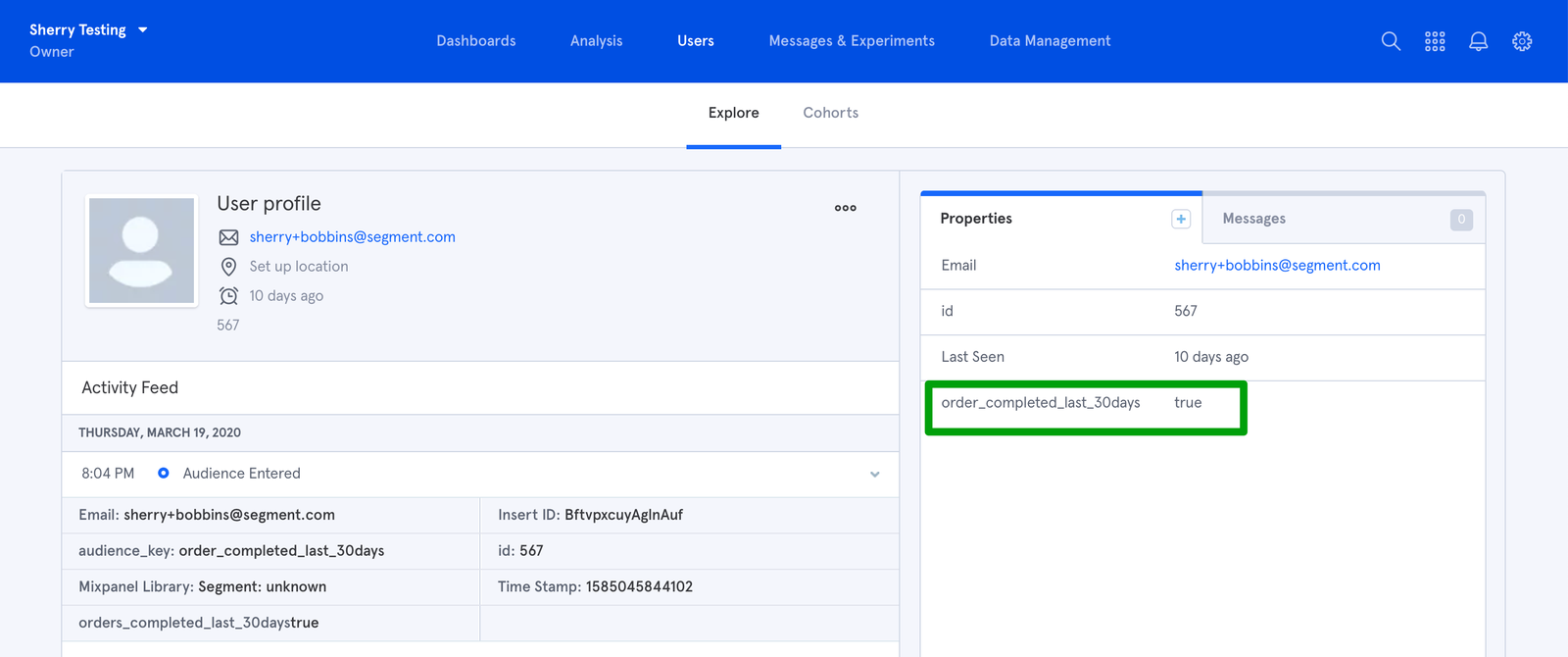Screen dimensions: 1568x657
Task: Switch to the Messages tab
Action: pyautogui.click(x=1253, y=219)
